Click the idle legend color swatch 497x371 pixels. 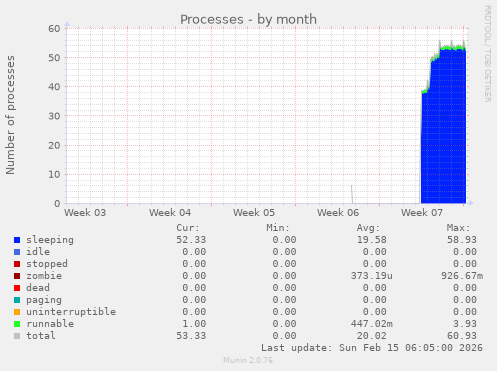[17, 252]
